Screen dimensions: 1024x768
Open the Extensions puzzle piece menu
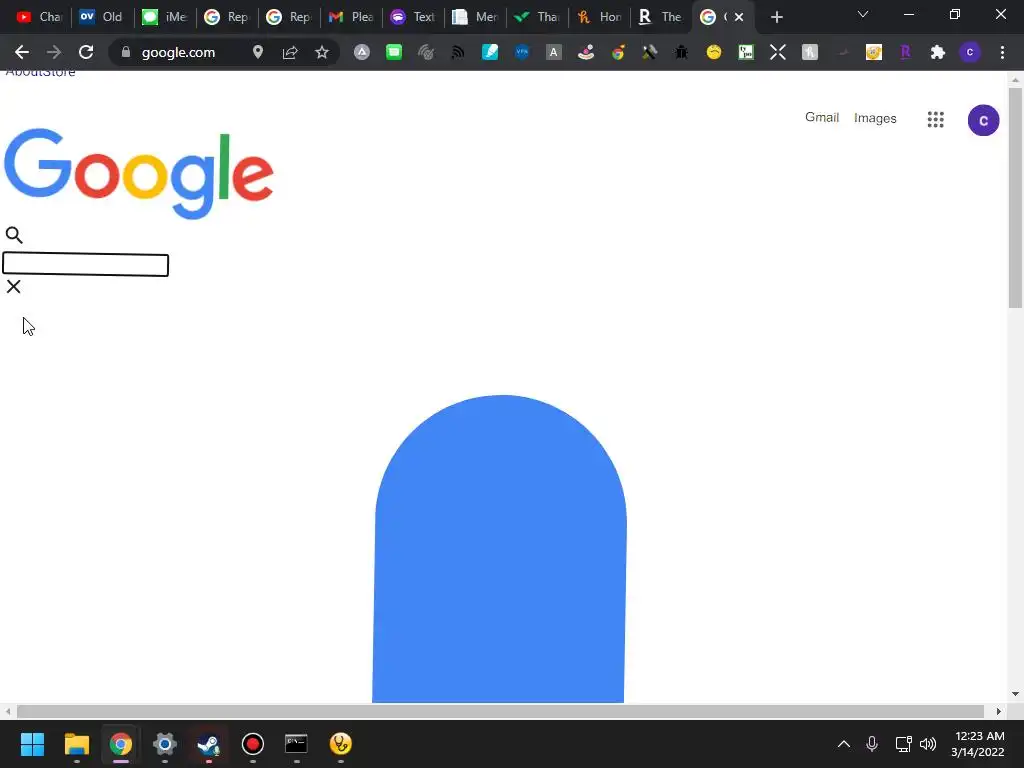pyautogui.click(x=938, y=52)
